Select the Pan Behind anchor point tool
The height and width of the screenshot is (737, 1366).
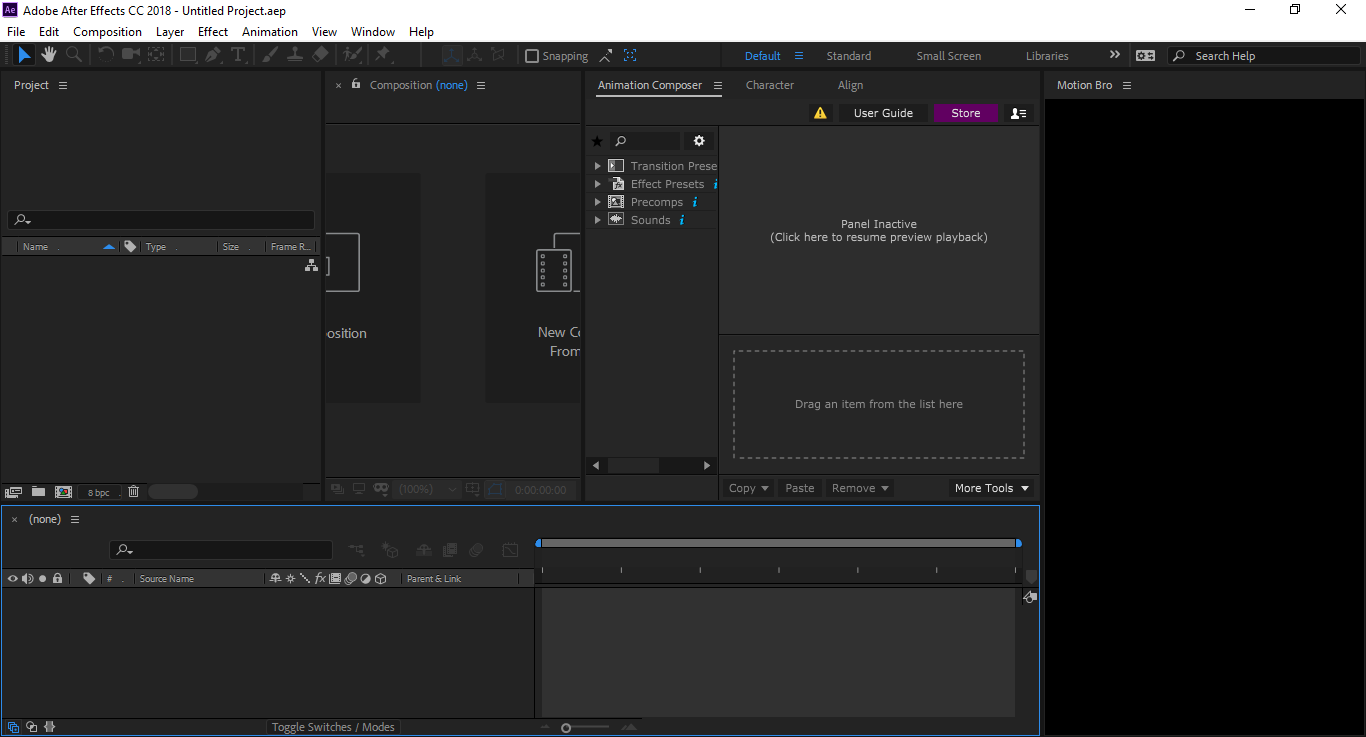[156, 55]
